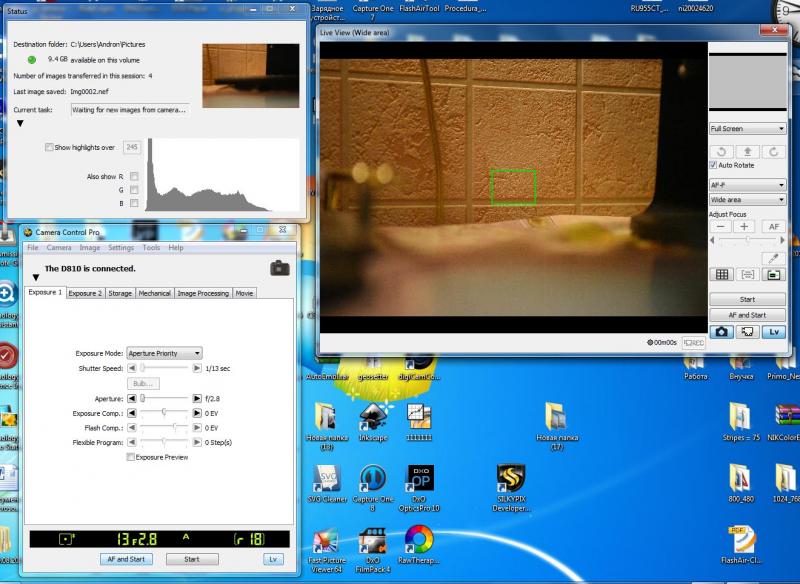Open the RawTherapee desktop shortcut
Screen dimensions: 800x584
[419, 545]
